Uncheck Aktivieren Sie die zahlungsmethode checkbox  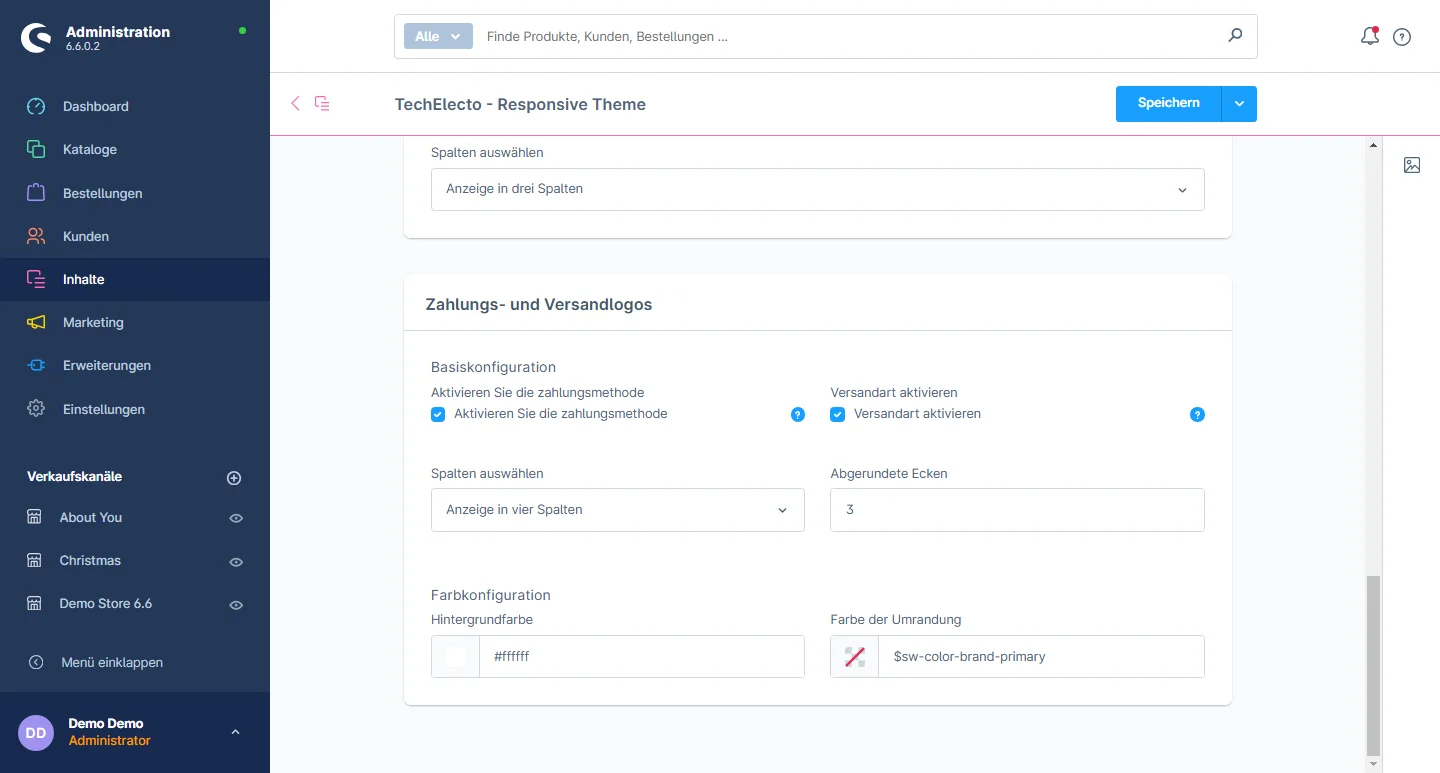(438, 414)
